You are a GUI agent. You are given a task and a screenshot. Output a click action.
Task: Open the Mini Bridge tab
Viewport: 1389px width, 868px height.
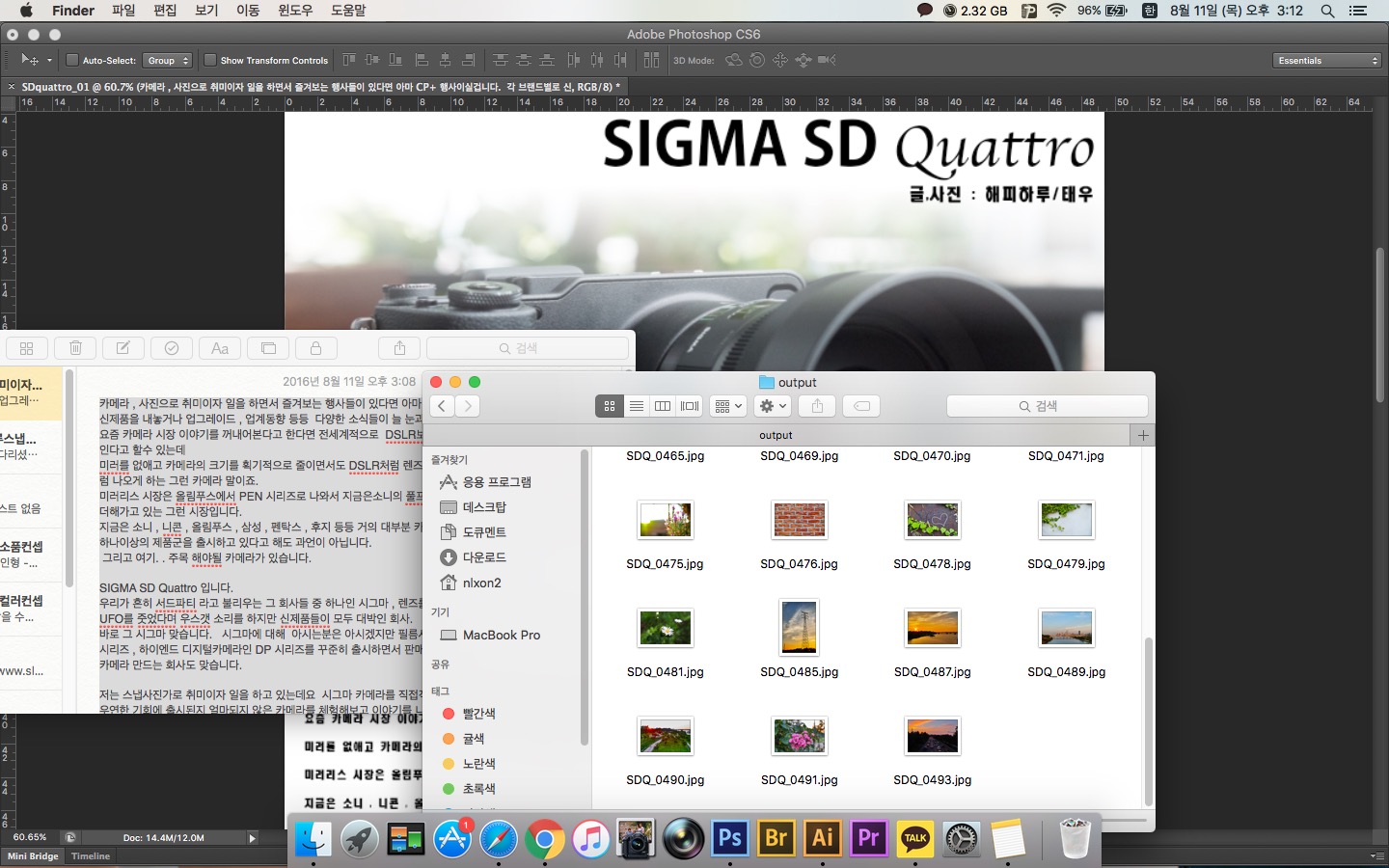(x=33, y=856)
